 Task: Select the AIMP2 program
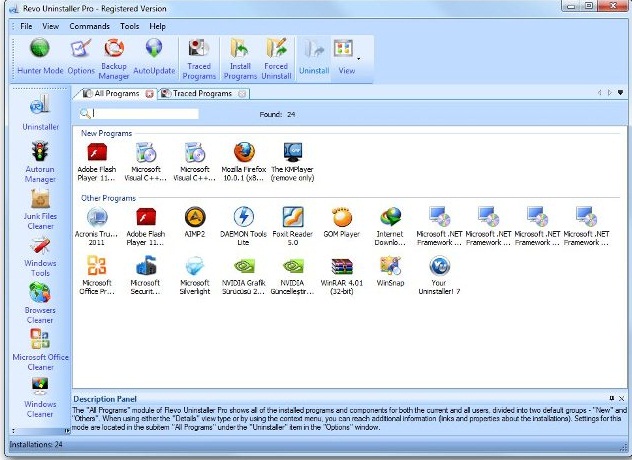[195, 223]
